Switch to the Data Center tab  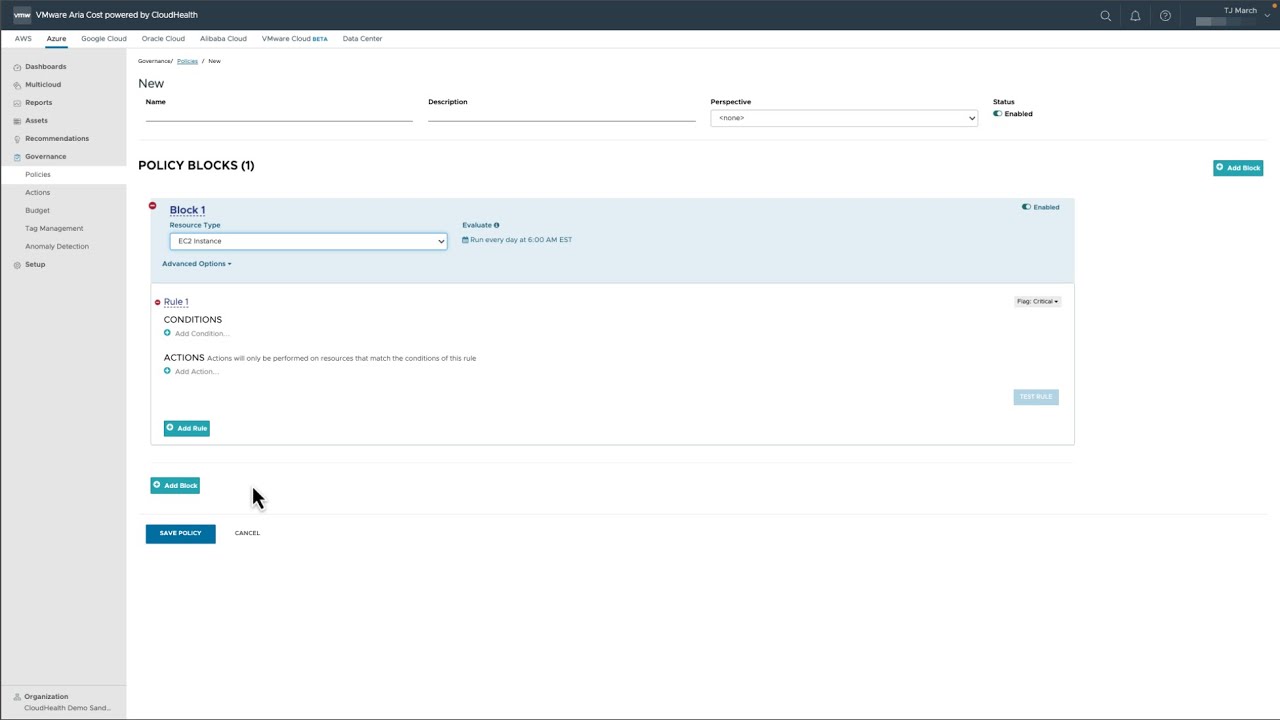[362, 39]
